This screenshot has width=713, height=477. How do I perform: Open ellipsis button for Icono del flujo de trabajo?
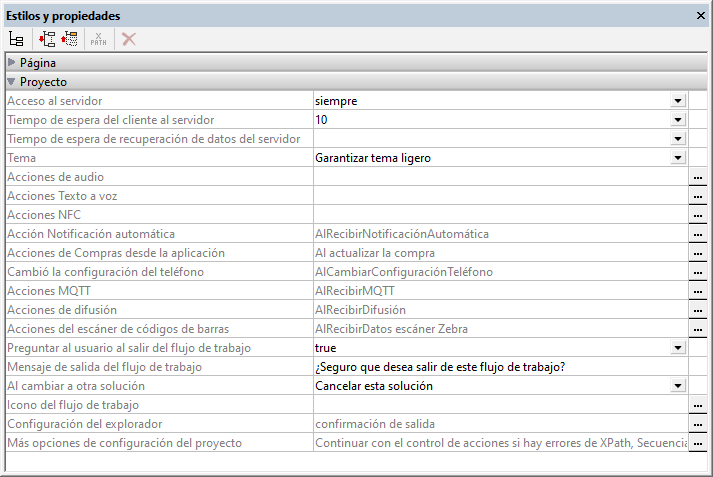coord(697,405)
